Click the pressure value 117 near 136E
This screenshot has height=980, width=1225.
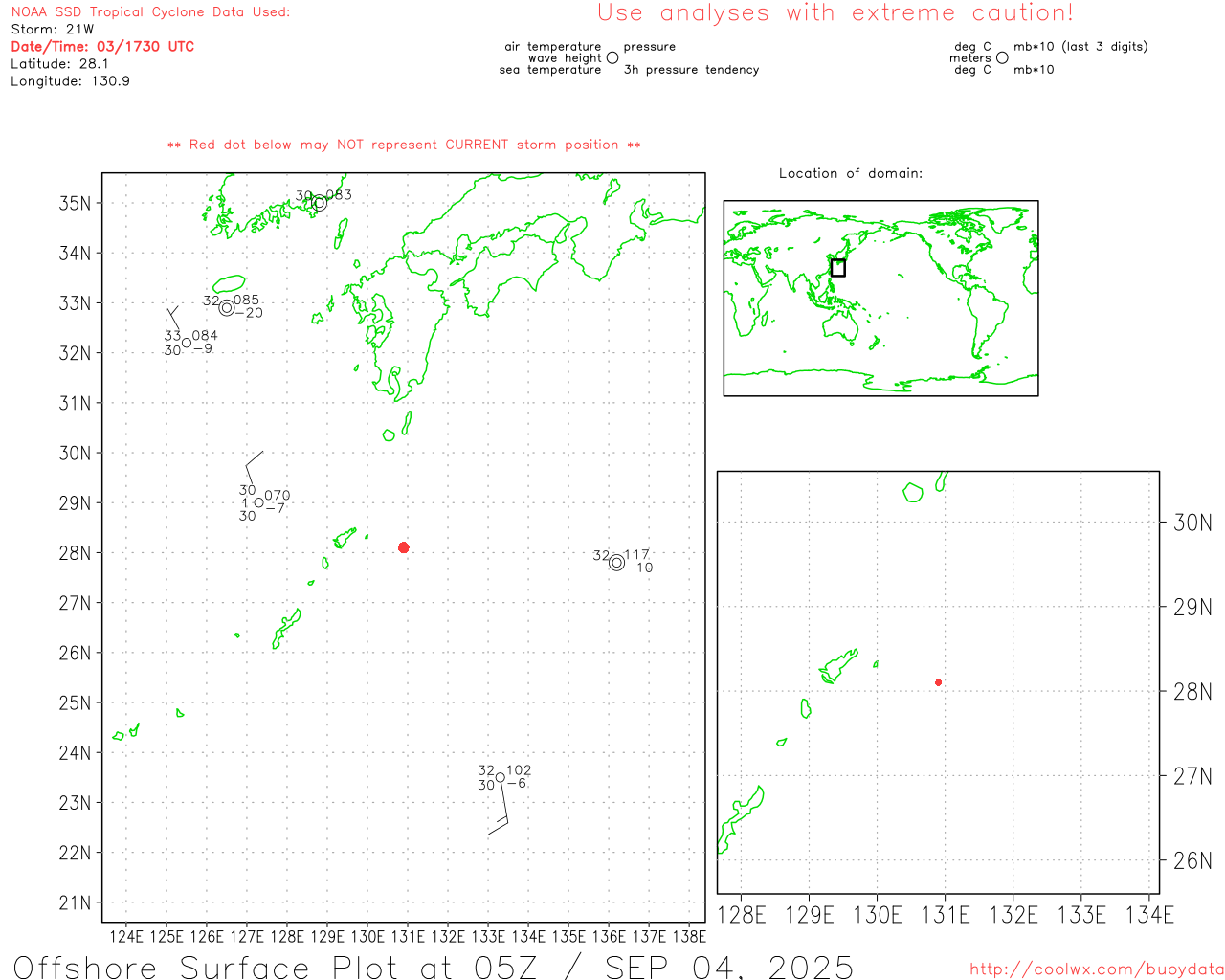click(x=636, y=555)
